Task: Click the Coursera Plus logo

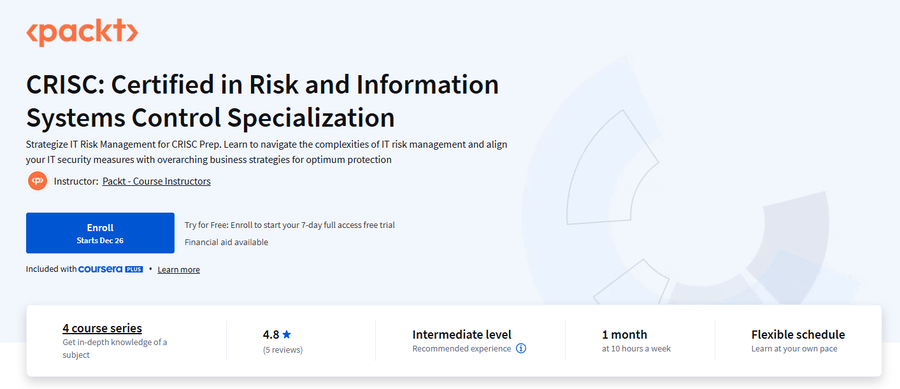Action: tap(111, 269)
